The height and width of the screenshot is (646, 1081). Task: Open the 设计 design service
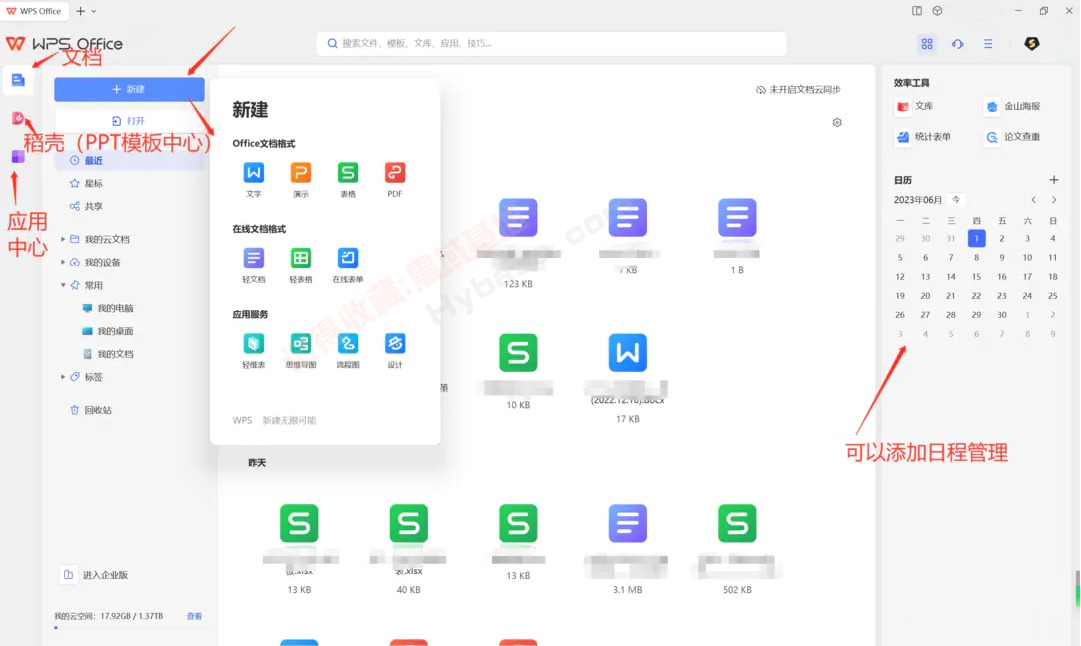pyautogui.click(x=394, y=350)
